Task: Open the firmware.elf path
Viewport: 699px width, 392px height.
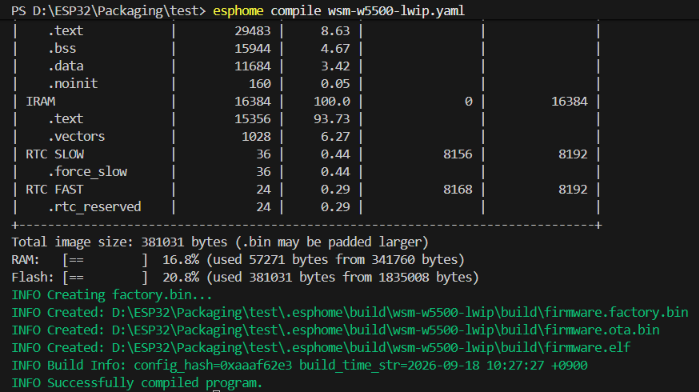Action: click(x=371, y=348)
